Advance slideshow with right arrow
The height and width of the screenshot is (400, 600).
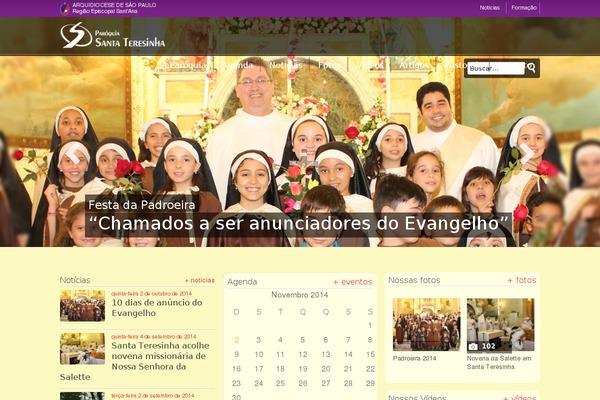pos(527,153)
